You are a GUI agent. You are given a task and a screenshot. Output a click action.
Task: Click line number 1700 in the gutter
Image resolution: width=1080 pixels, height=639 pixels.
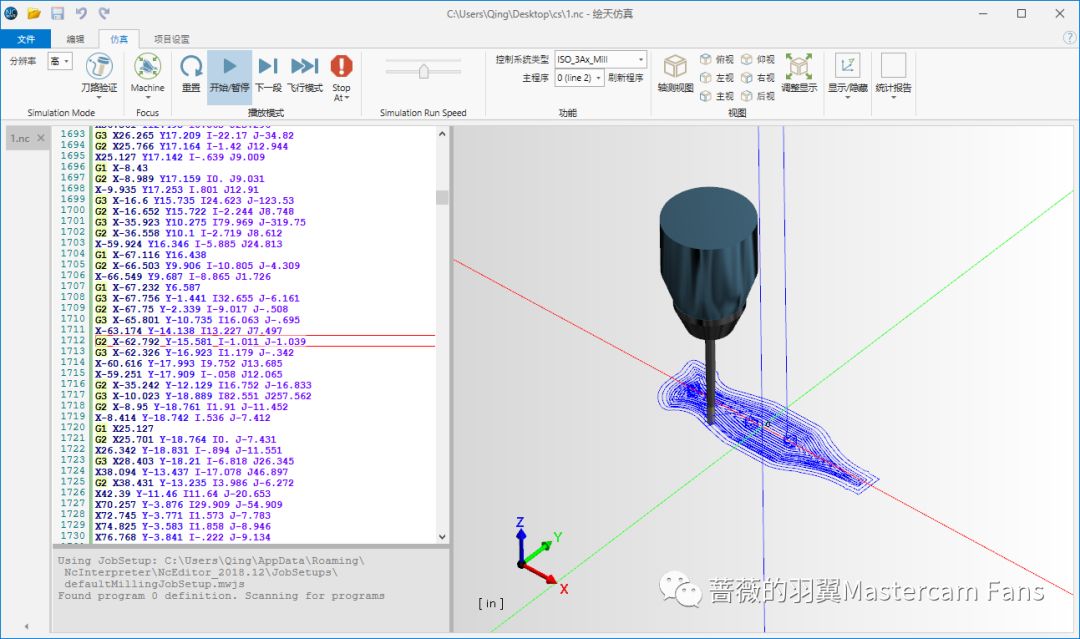[72, 211]
